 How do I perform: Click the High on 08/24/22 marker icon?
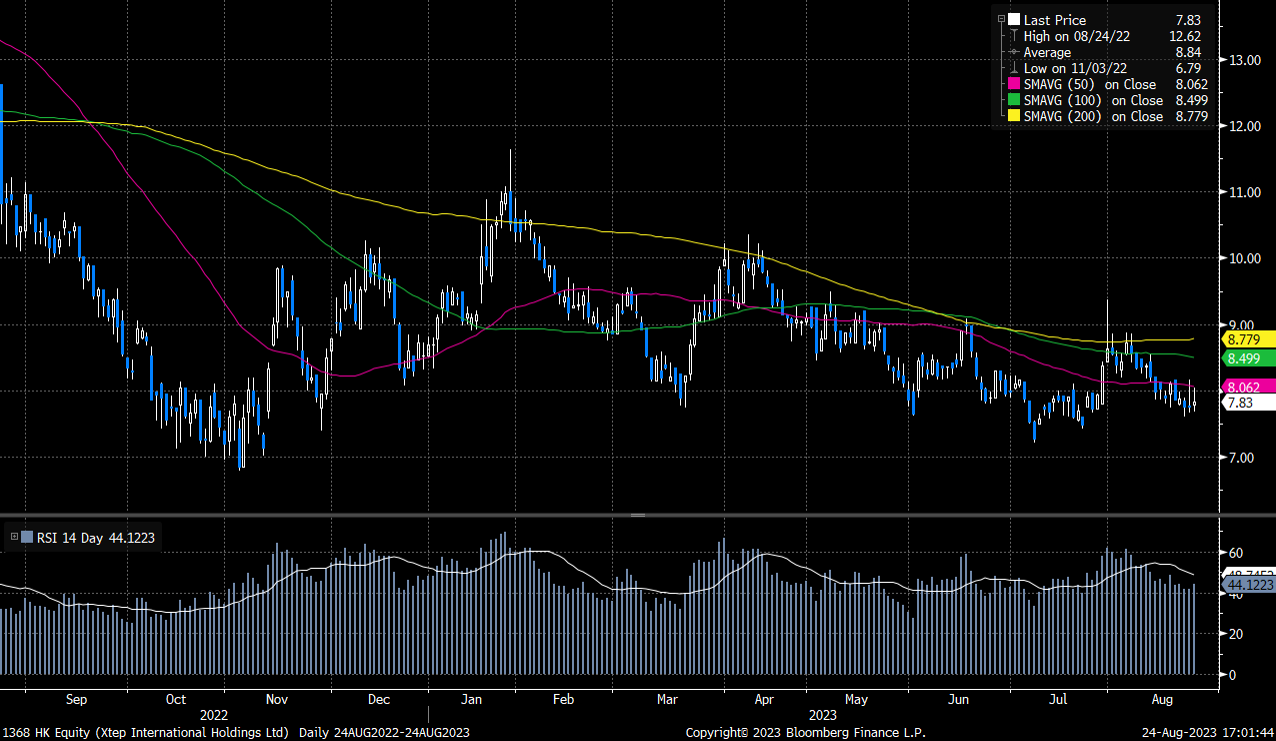(1014, 36)
